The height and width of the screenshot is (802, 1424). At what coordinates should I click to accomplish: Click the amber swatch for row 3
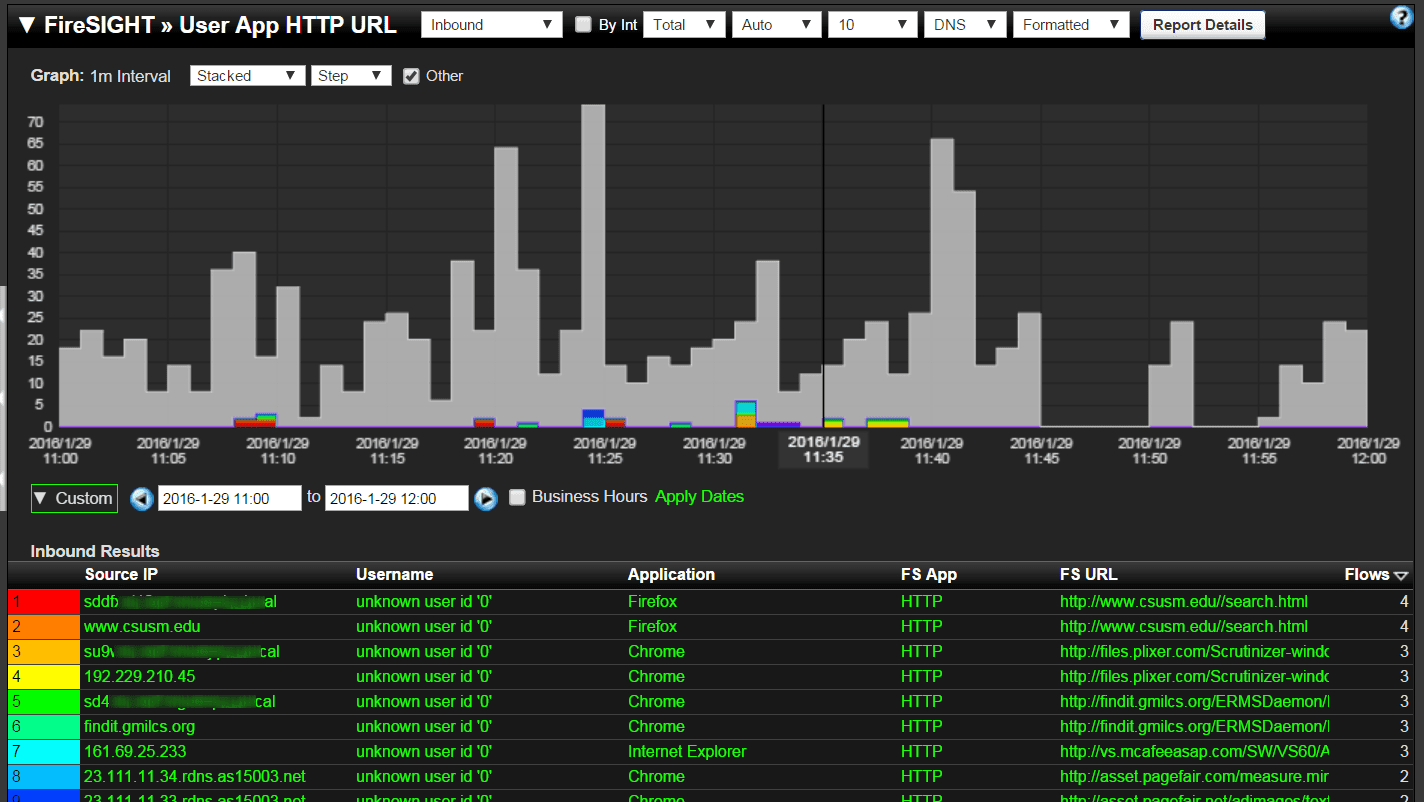point(44,652)
